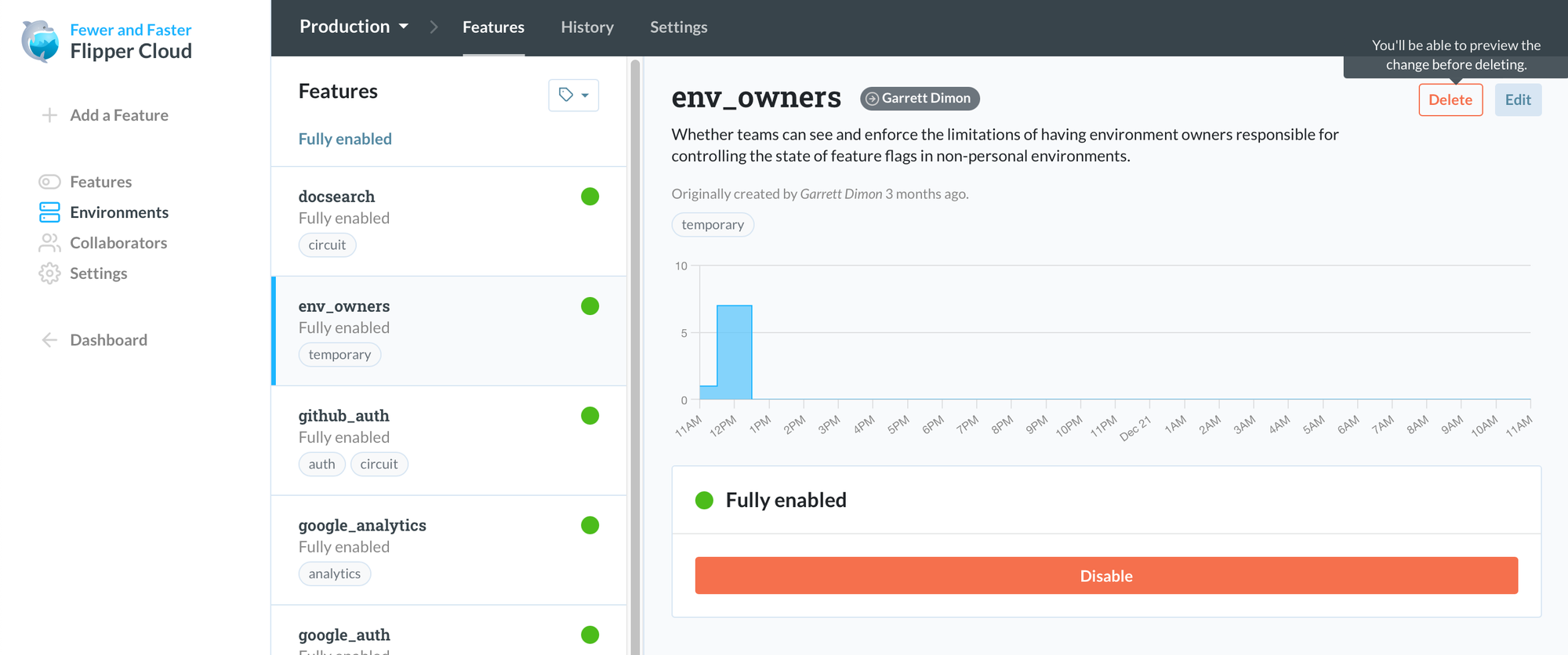Click the plus icon beside Add a Feature
Viewport: 1568px width, 655px height.
point(49,115)
